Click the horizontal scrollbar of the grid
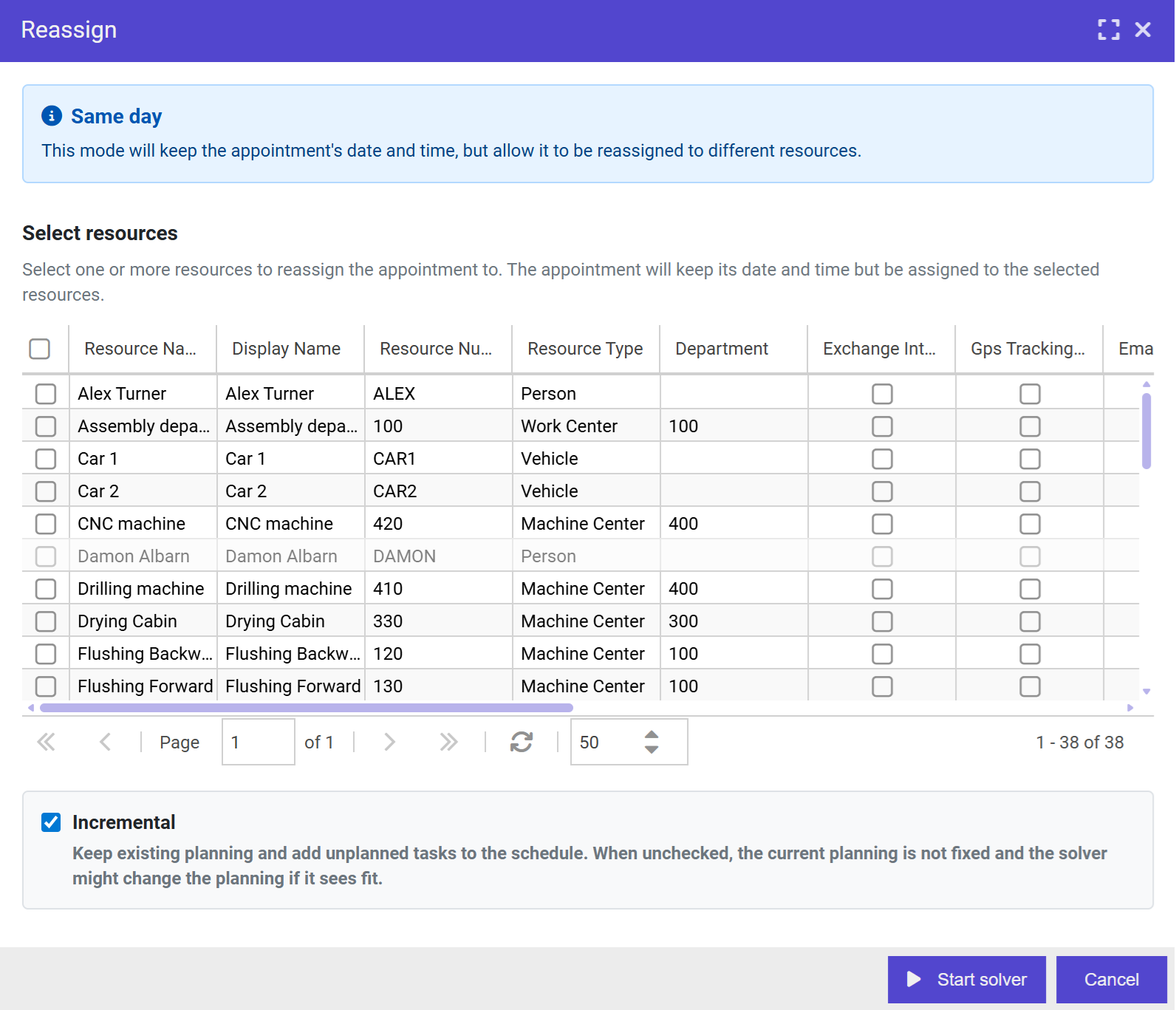1176x1010 pixels. (x=306, y=708)
